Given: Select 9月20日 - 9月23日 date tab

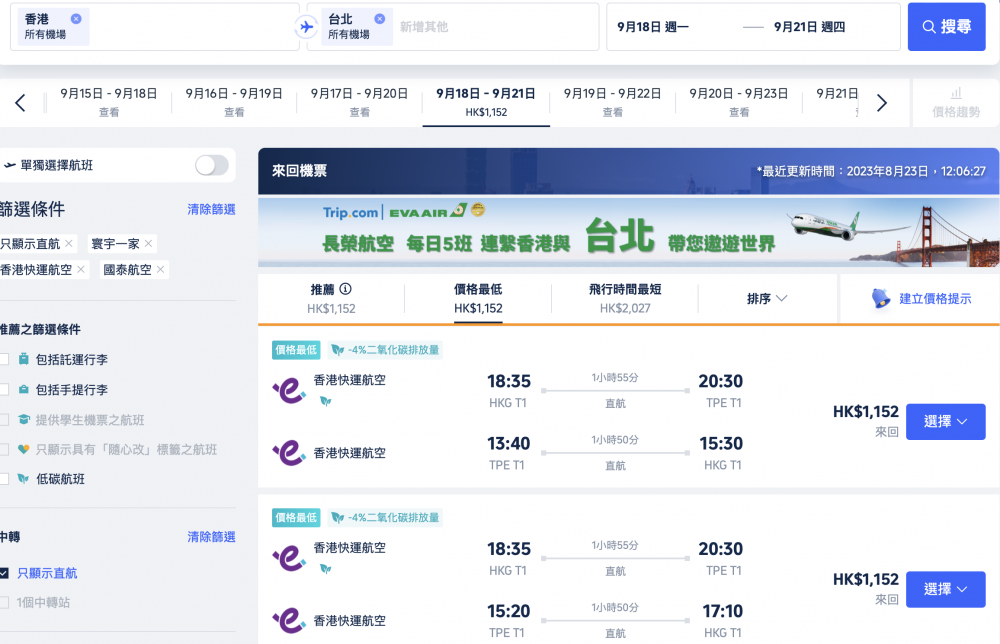Looking at the screenshot, I should click(739, 102).
